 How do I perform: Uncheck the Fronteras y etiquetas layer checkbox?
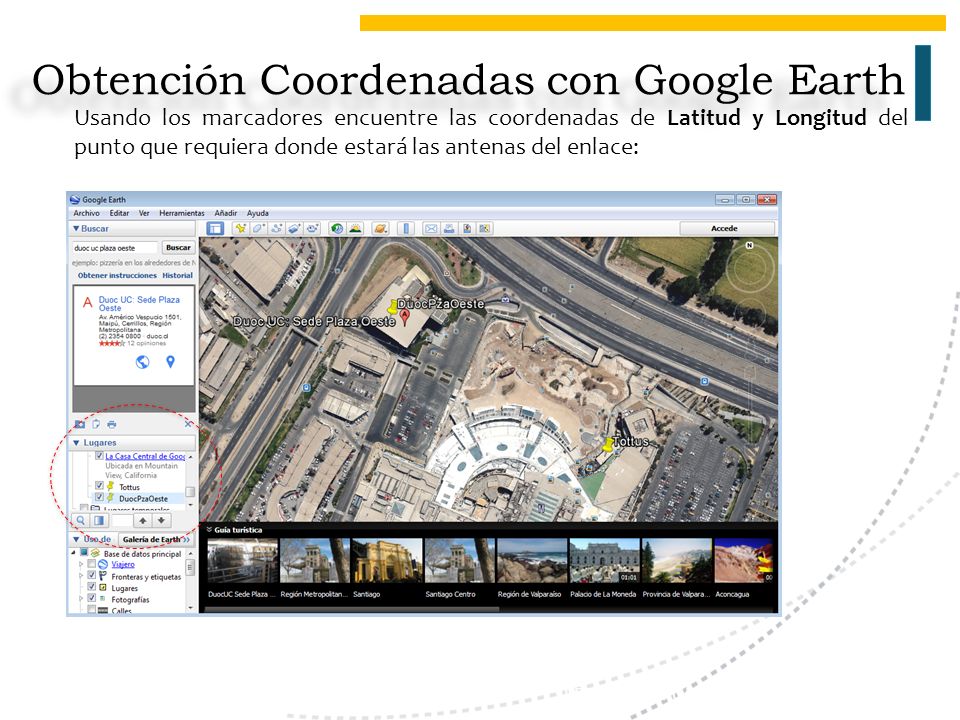[92, 576]
